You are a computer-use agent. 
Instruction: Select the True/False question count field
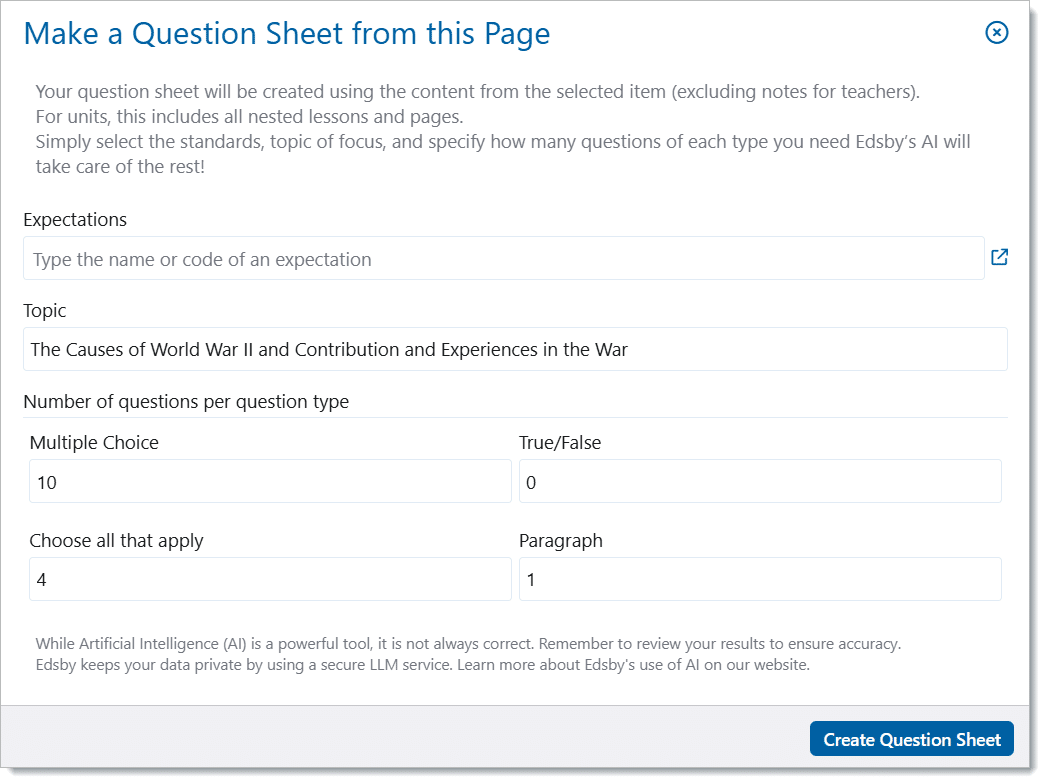click(759, 482)
